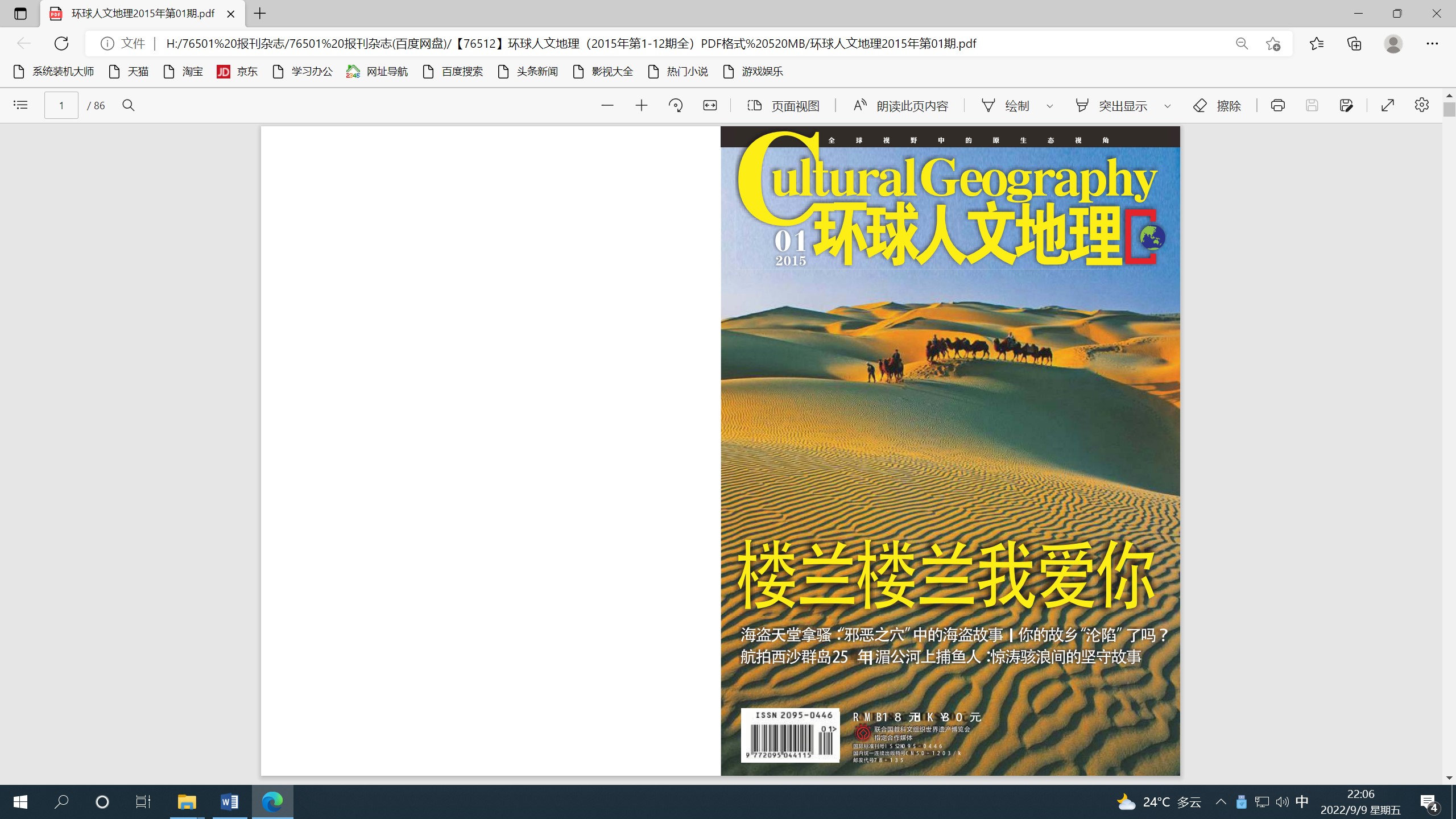This screenshot has height=819, width=1456.
Task: Open the 京东 bookmark
Action: pos(237,72)
